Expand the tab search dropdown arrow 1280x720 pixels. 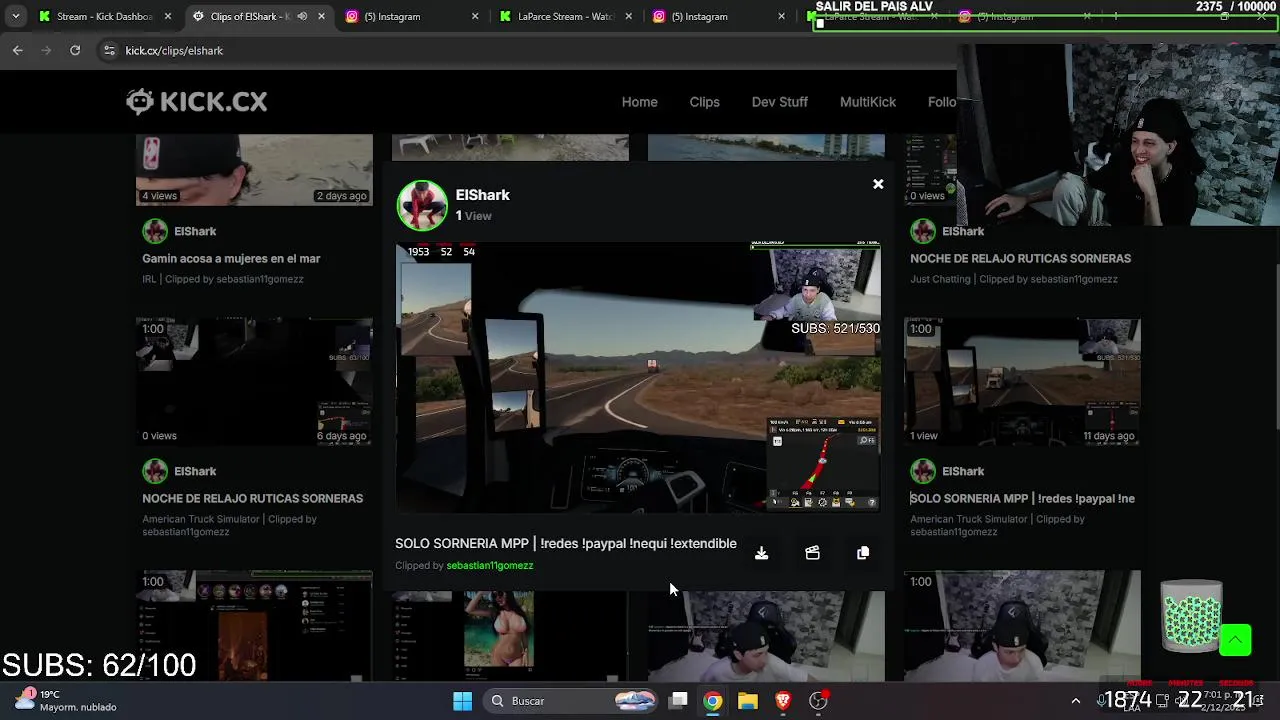[x=15, y=16]
